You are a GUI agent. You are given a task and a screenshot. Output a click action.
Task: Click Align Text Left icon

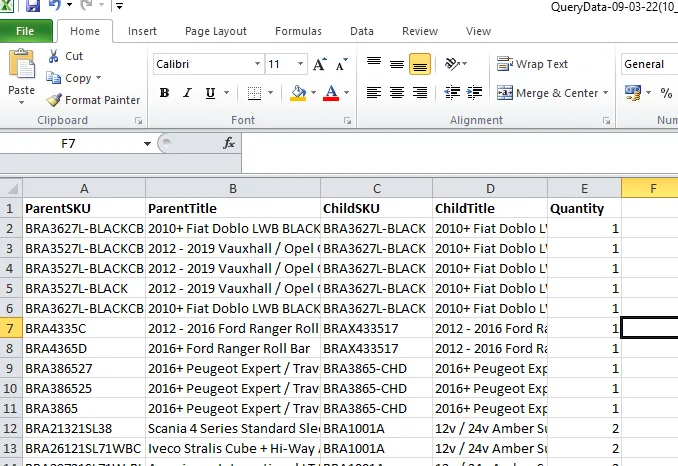click(x=374, y=93)
